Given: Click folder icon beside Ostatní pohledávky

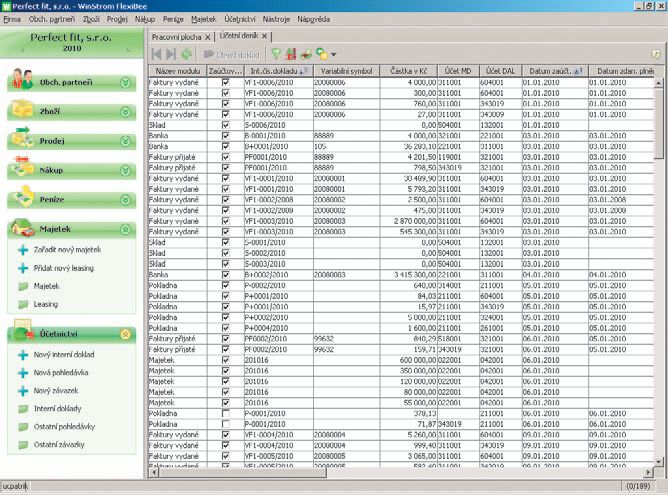Looking at the screenshot, I should pos(23,427).
